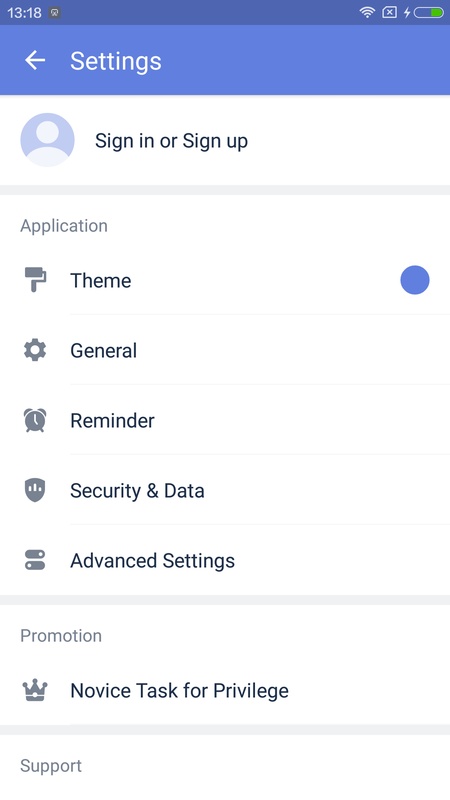Click the shield Security & Data icon
This screenshot has width=450, height=800.
point(35,490)
